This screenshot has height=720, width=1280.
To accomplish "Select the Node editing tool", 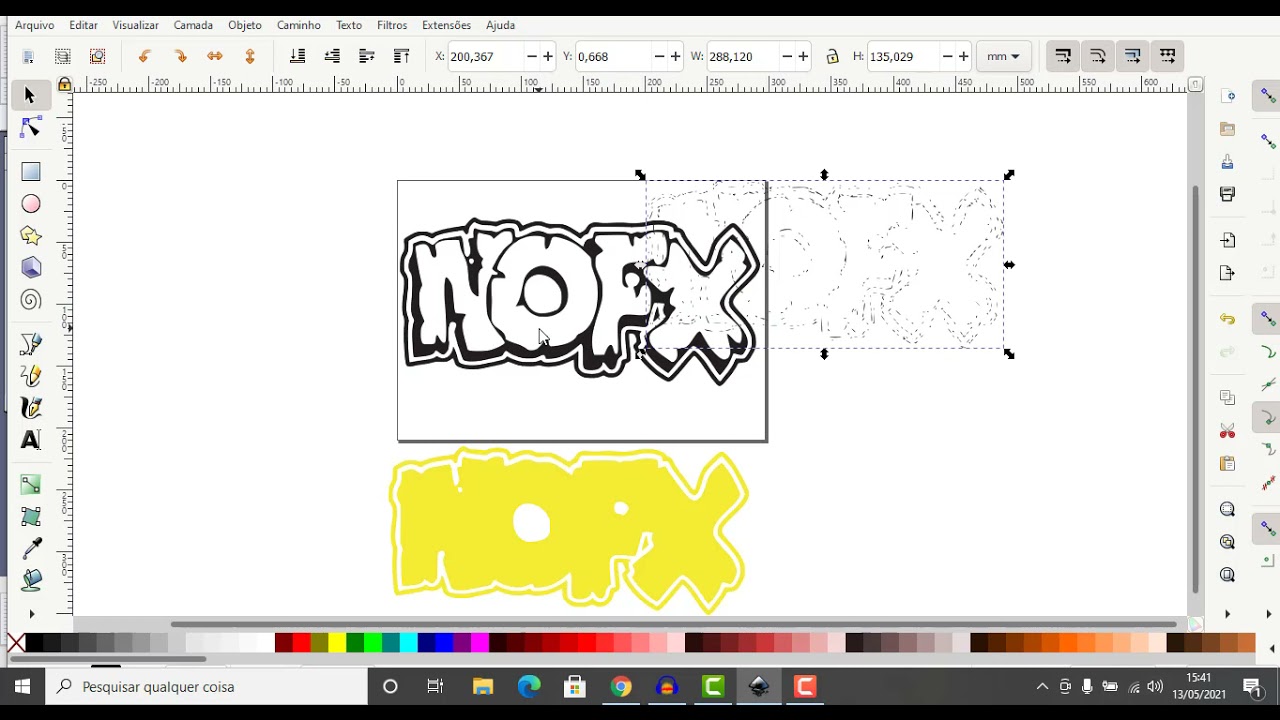I will pyautogui.click(x=30, y=127).
